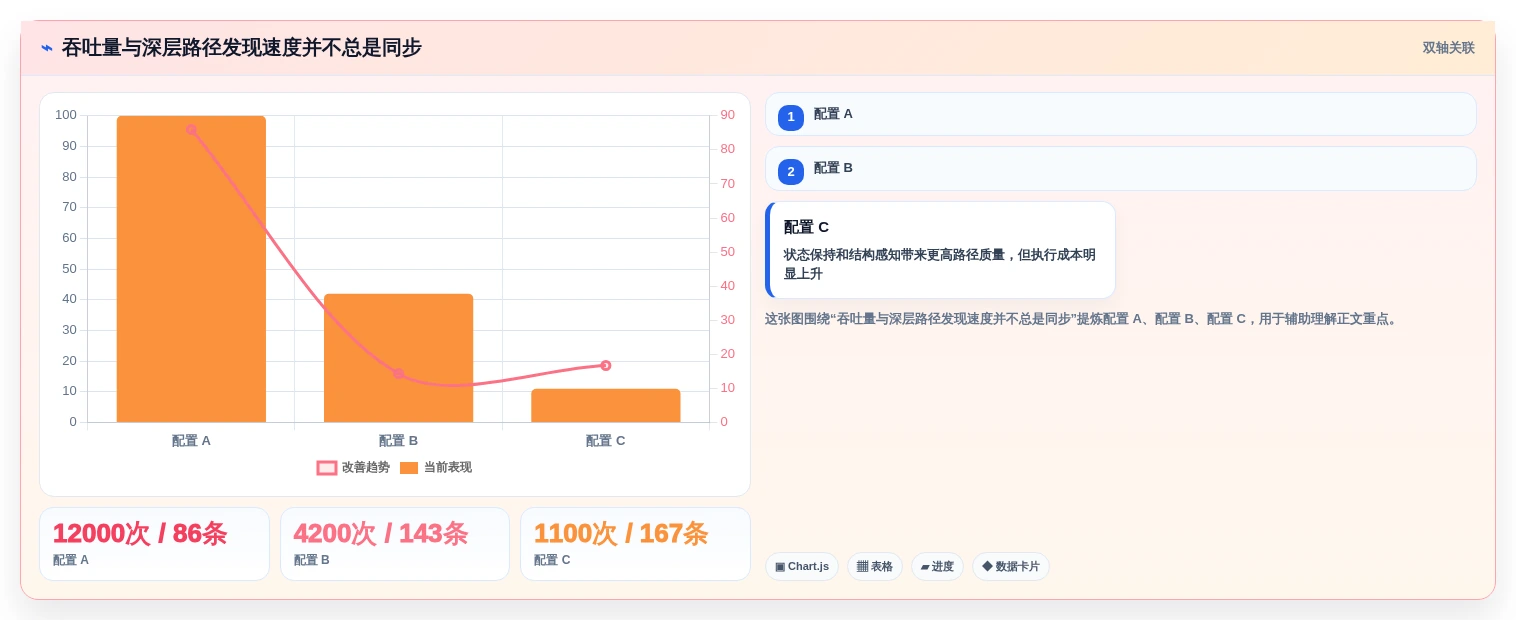
Task: Click the title 吞吐量与深层路径发现速度并不总是同步
Action: point(242,48)
